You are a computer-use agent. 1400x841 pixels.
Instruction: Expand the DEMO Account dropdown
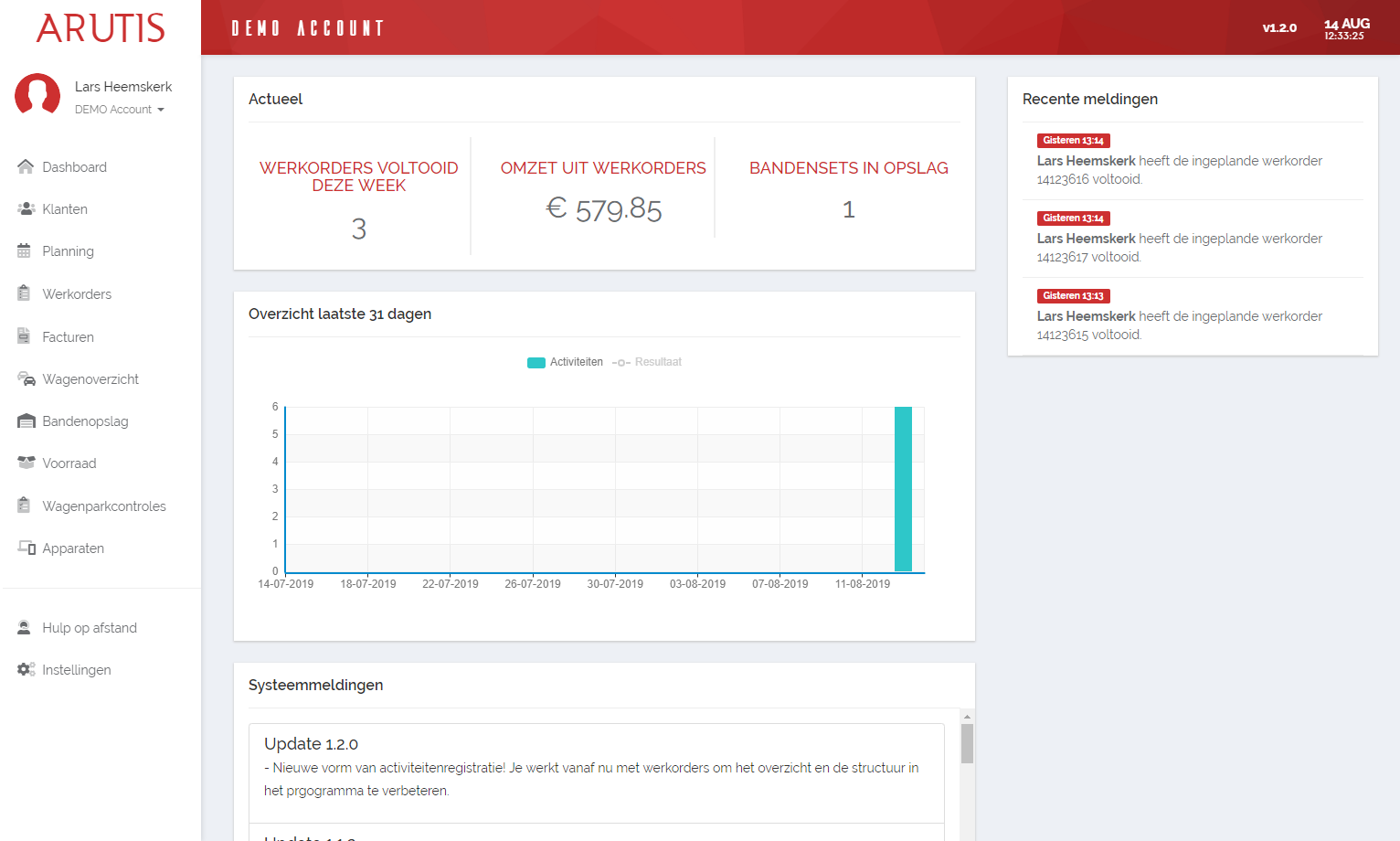pyautogui.click(x=120, y=110)
